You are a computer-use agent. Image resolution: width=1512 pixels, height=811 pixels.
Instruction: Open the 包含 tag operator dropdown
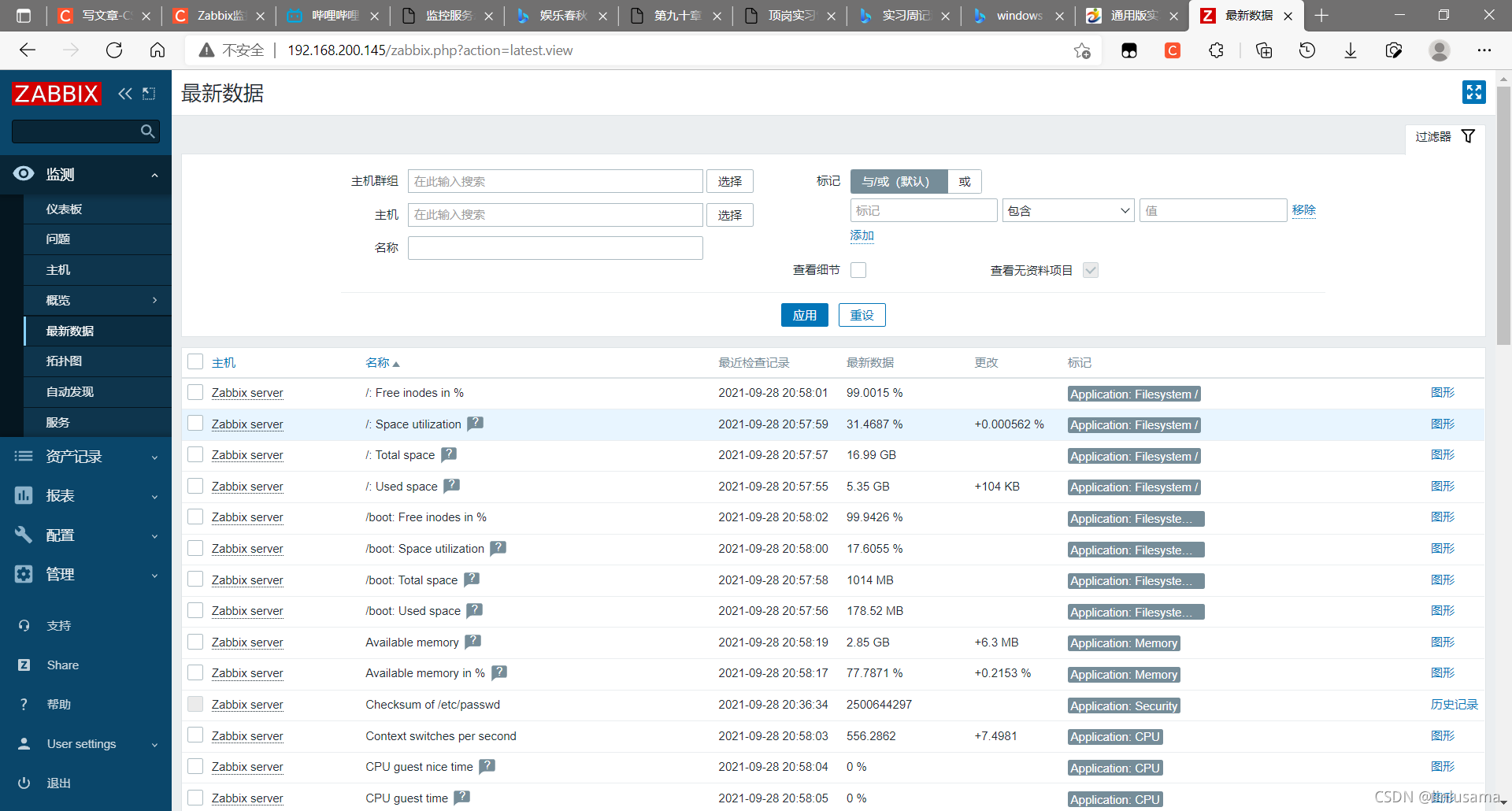coord(1068,211)
